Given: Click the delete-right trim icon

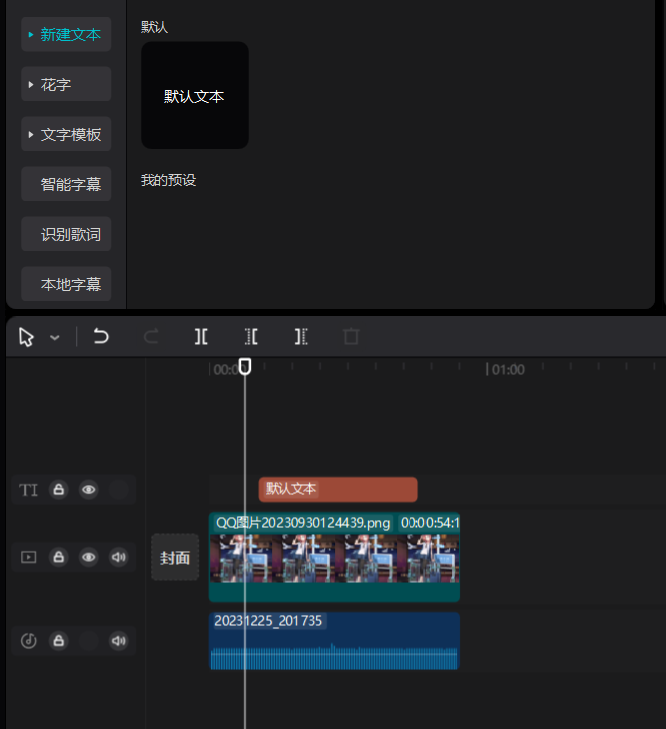Looking at the screenshot, I should click(301, 337).
